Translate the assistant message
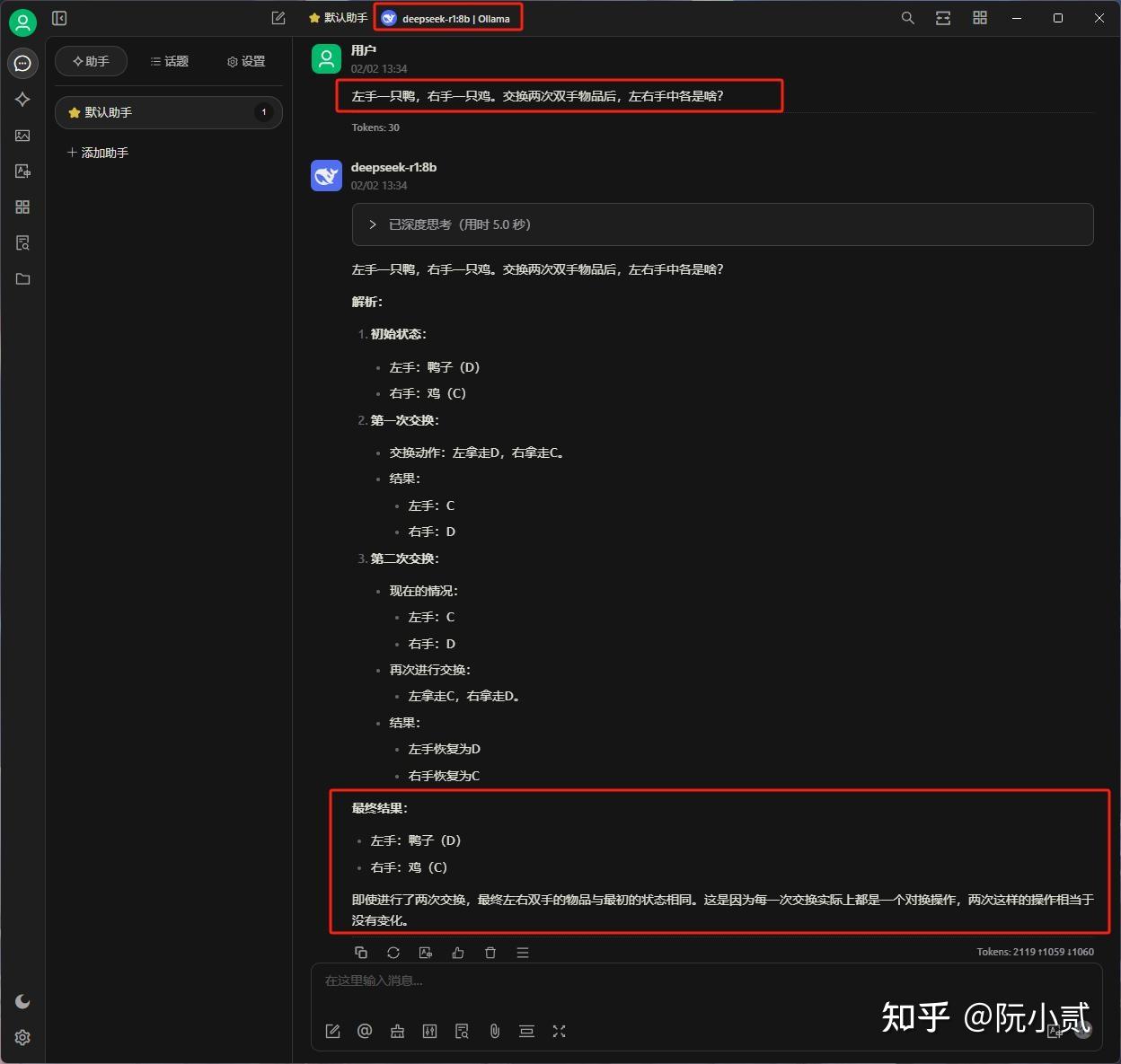 [426, 953]
